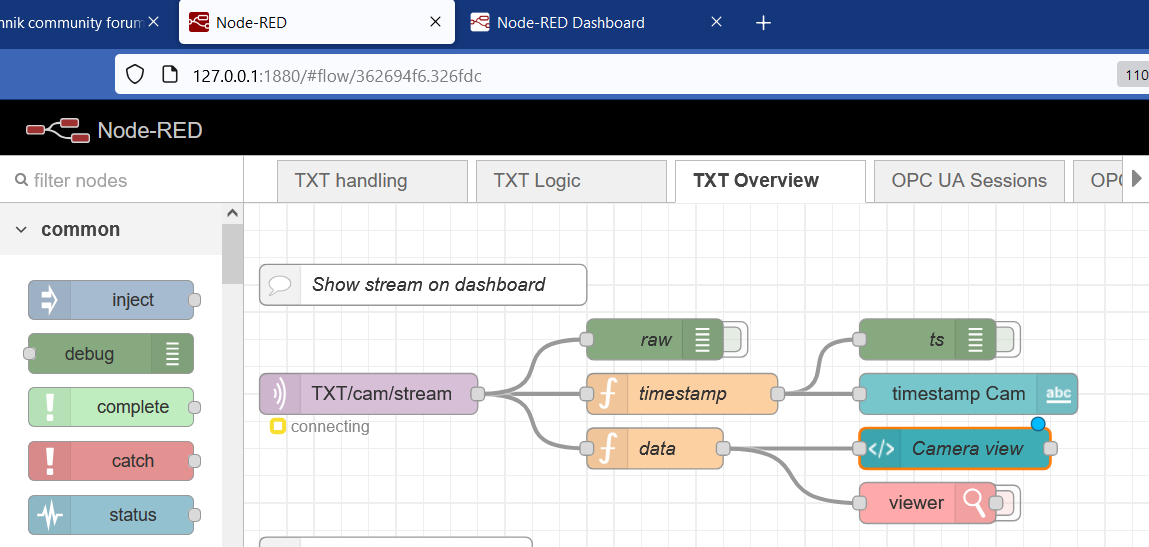Click the input port of ts debug node
Image resolution: width=1149 pixels, height=547 pixels.
(860, 339)
